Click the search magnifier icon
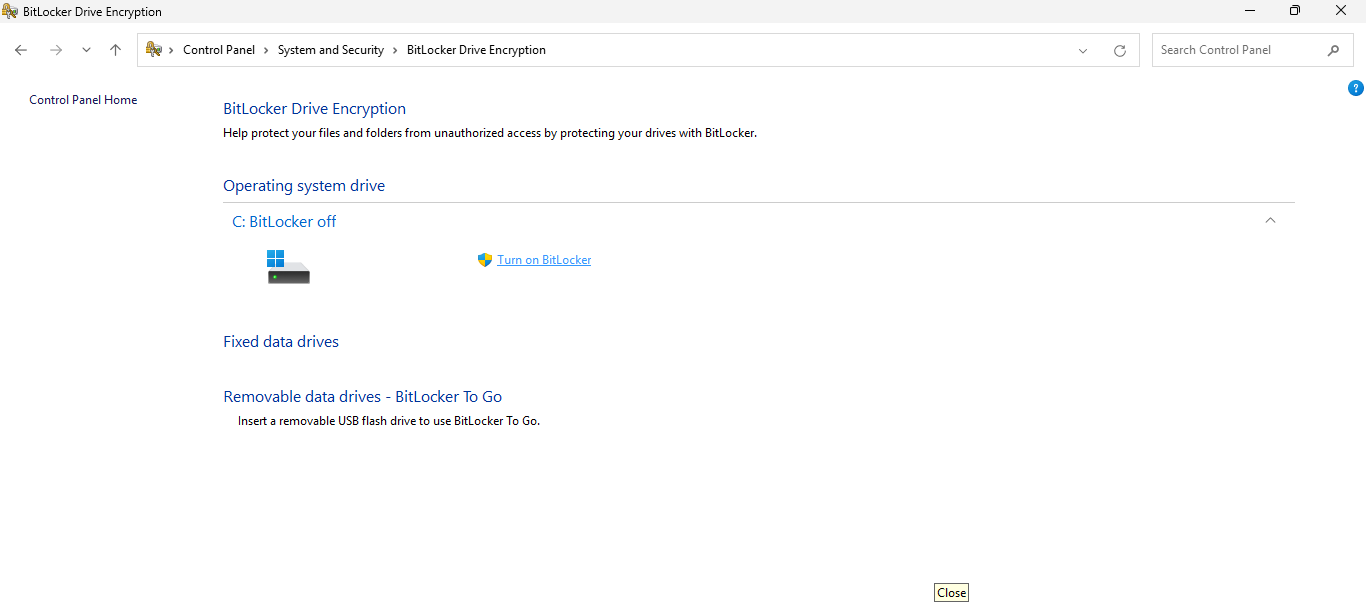This screenshot has width=1366, height=606. 1333,50
